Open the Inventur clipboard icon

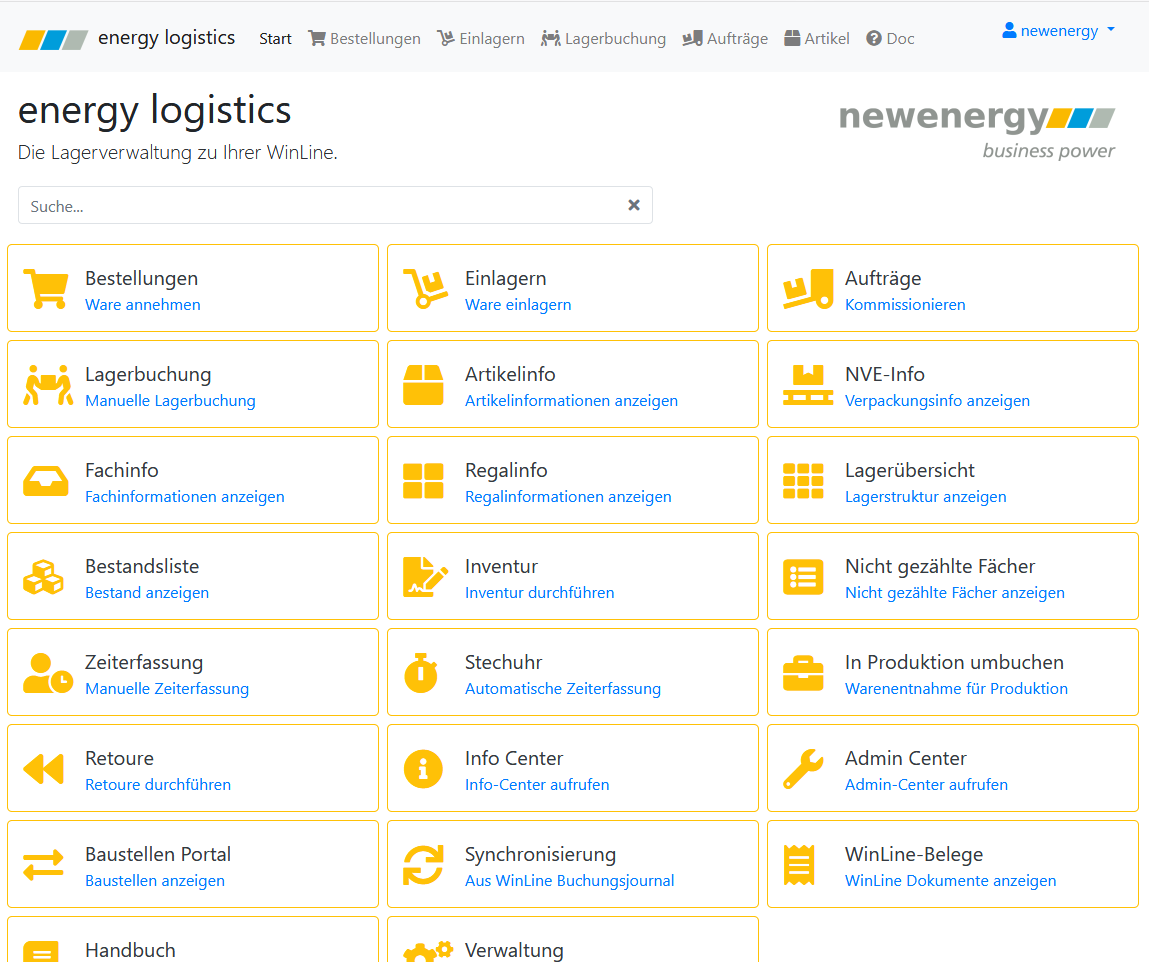pos(424,577)
